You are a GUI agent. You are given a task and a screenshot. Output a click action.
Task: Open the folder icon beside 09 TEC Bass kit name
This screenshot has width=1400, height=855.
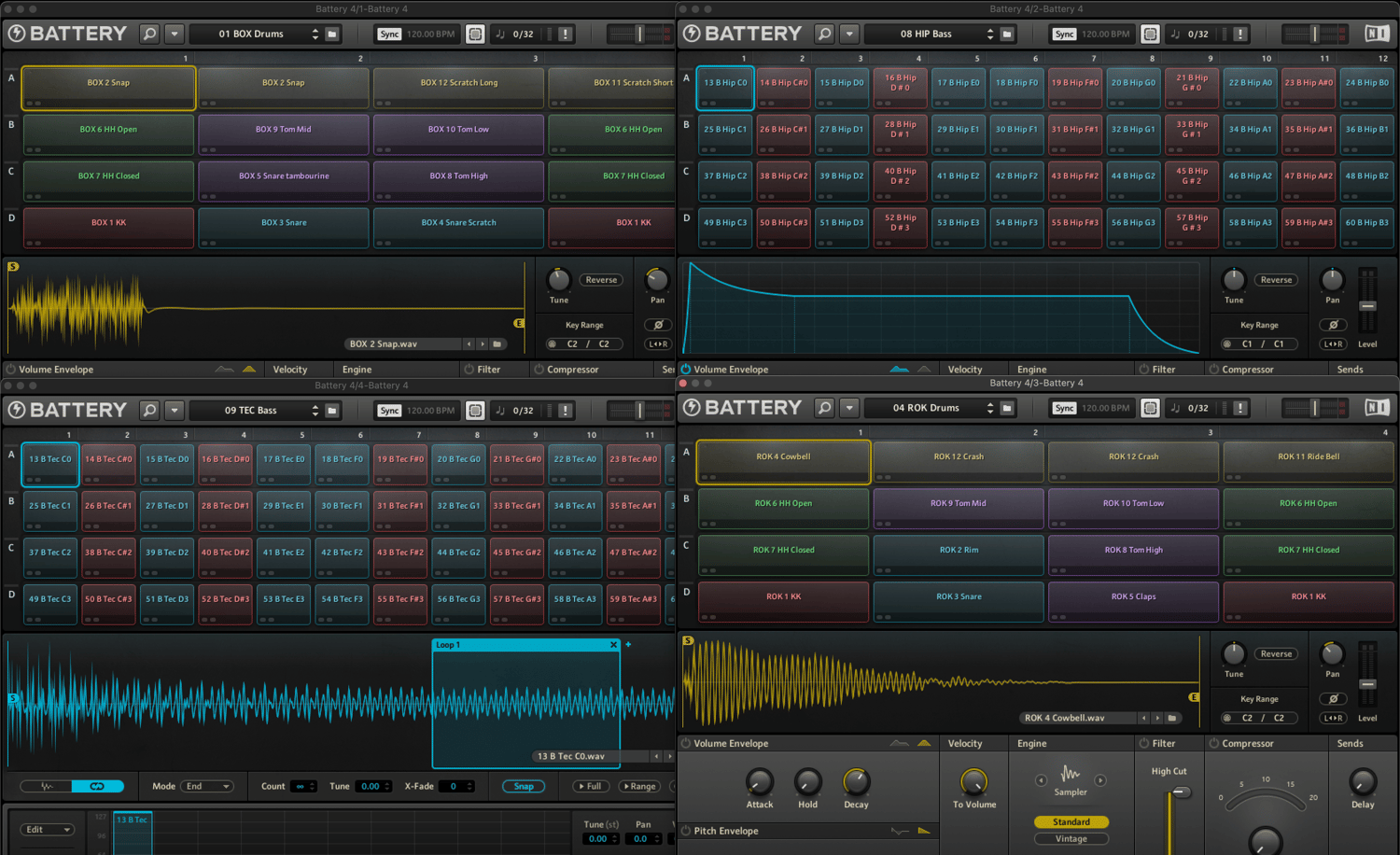click(x=332, y=411)
